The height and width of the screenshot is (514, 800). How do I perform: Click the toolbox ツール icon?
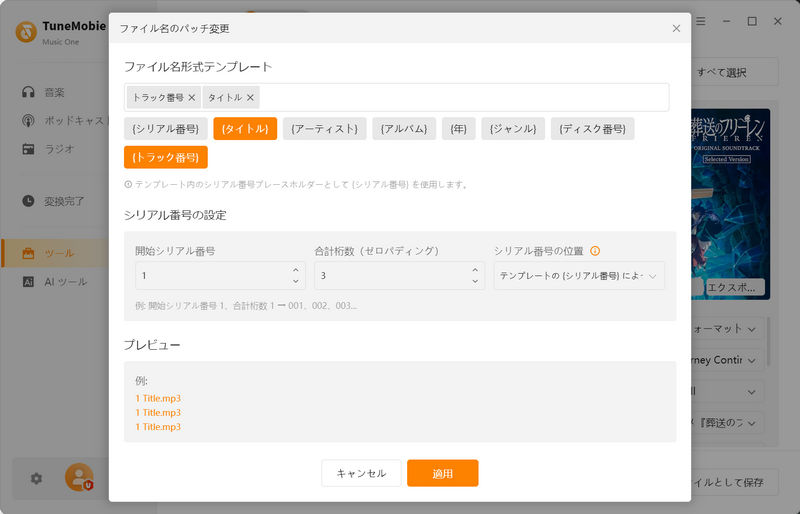pos(28,253)
